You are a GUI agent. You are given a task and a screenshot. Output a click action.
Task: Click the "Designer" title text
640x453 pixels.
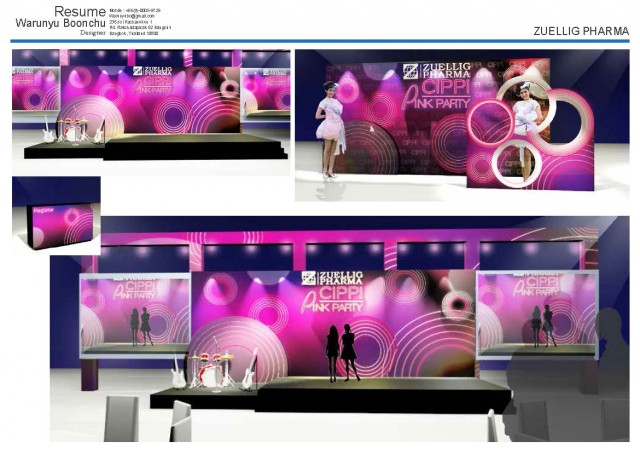click(x=93, y=33)
